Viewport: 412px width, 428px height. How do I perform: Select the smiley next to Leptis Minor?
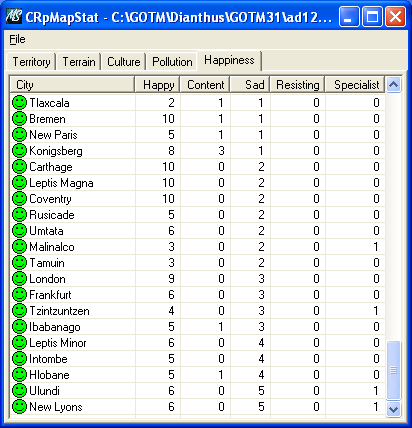[19, 343]
